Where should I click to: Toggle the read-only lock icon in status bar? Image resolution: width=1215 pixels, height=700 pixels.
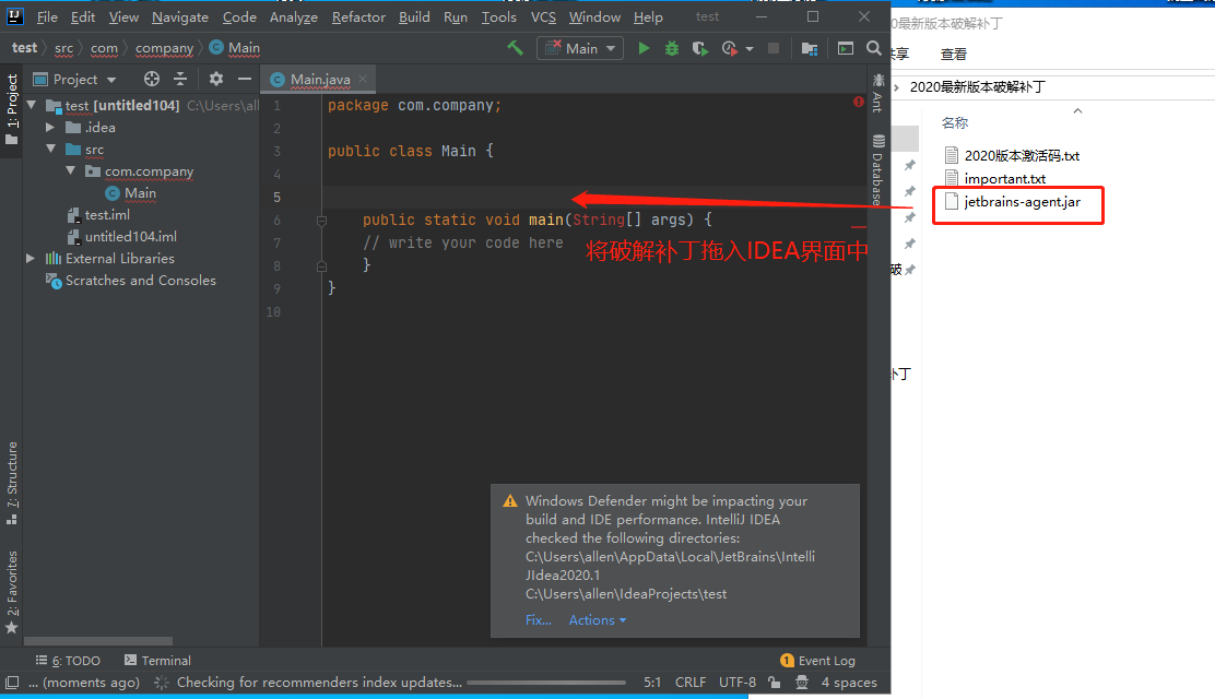(x=773, y=683)
